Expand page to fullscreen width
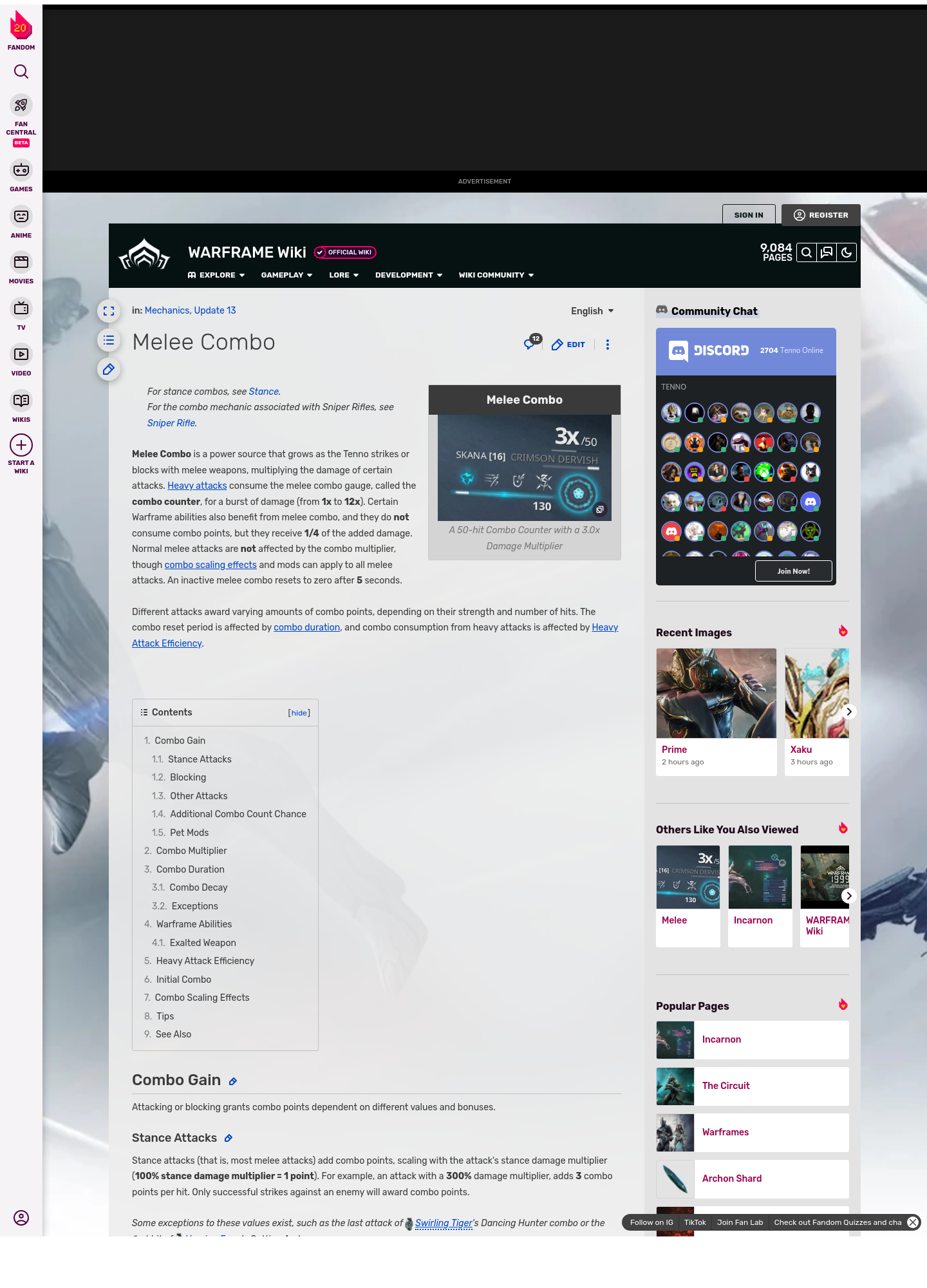 click(x=109, y=311)
